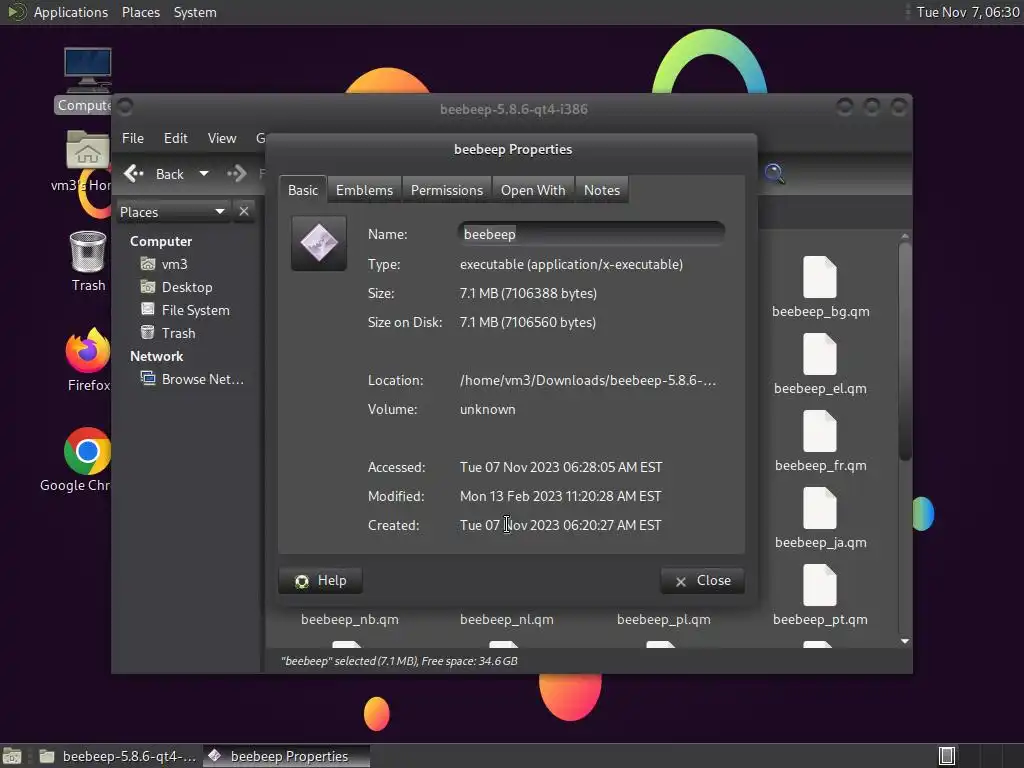Select the beebeep_fr.qm file icon
The width and height of the screenshot is (1024, 768).
point(820,431)
